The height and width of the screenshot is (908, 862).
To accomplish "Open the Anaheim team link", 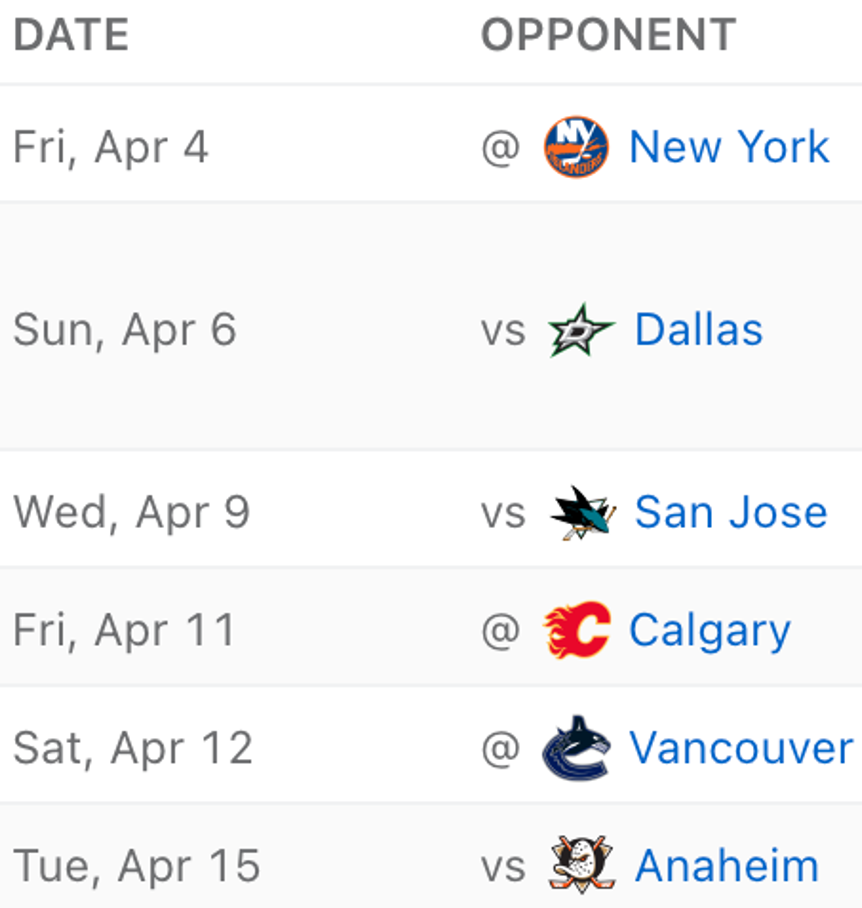I will click(x=727, y=865).
